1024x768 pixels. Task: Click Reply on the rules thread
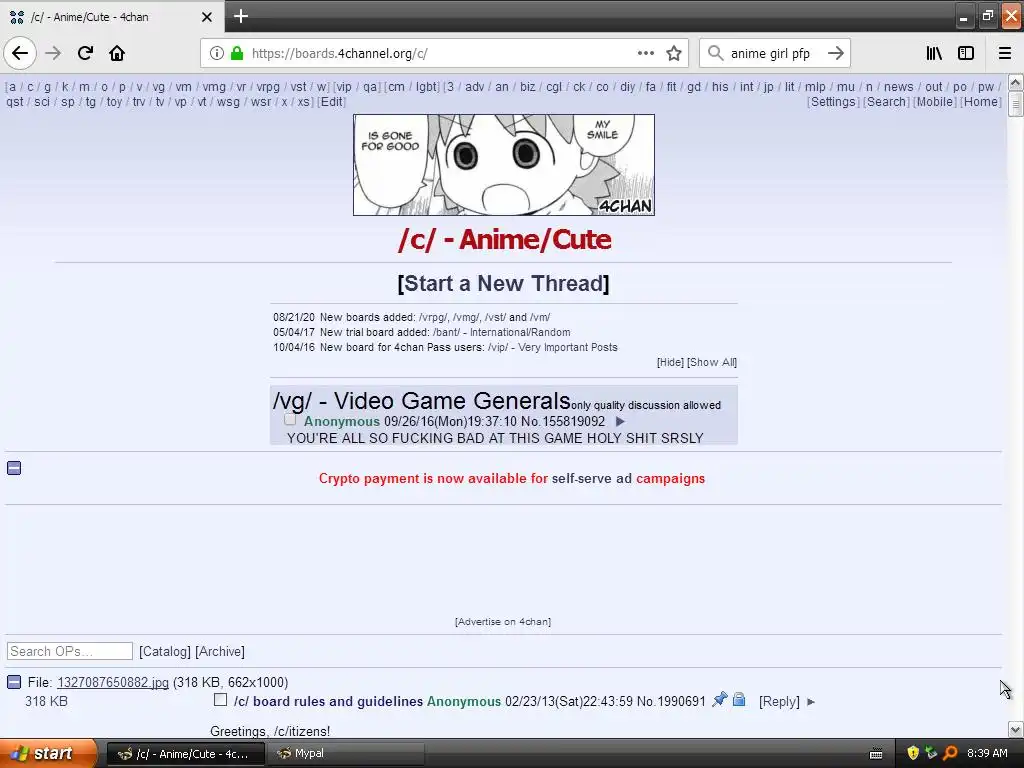(x=779, y=701)
